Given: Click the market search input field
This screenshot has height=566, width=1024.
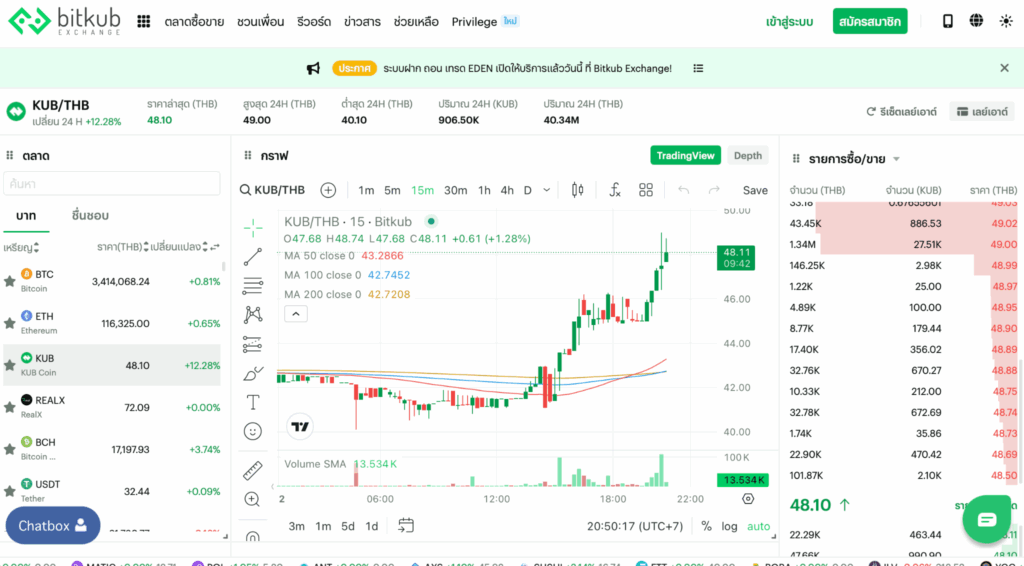Looking at the screenshot, I should pyautogui.click(x=112, y=183).
